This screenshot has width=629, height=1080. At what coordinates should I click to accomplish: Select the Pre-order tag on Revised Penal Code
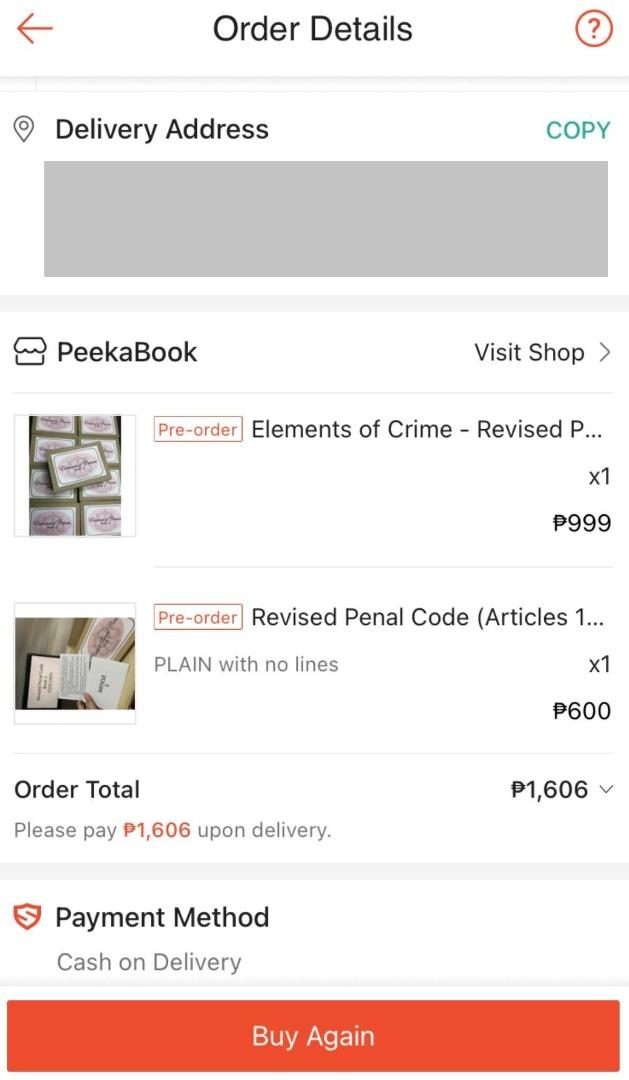coord(198,617)
